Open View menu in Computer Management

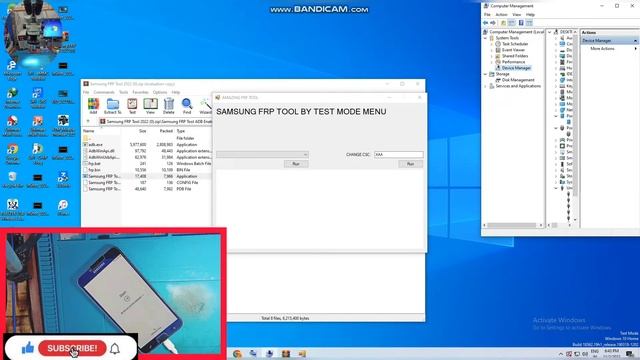tap(517, 15)
